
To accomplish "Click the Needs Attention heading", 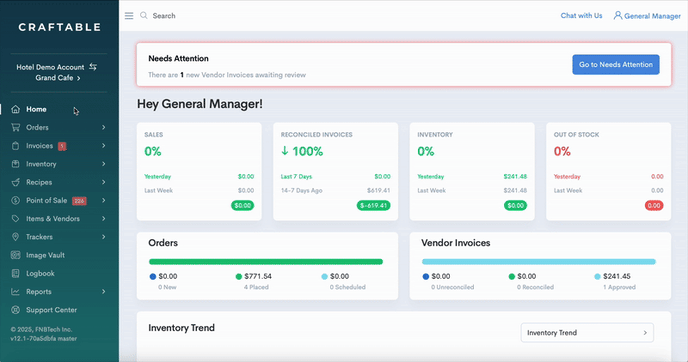I will 178,58.
